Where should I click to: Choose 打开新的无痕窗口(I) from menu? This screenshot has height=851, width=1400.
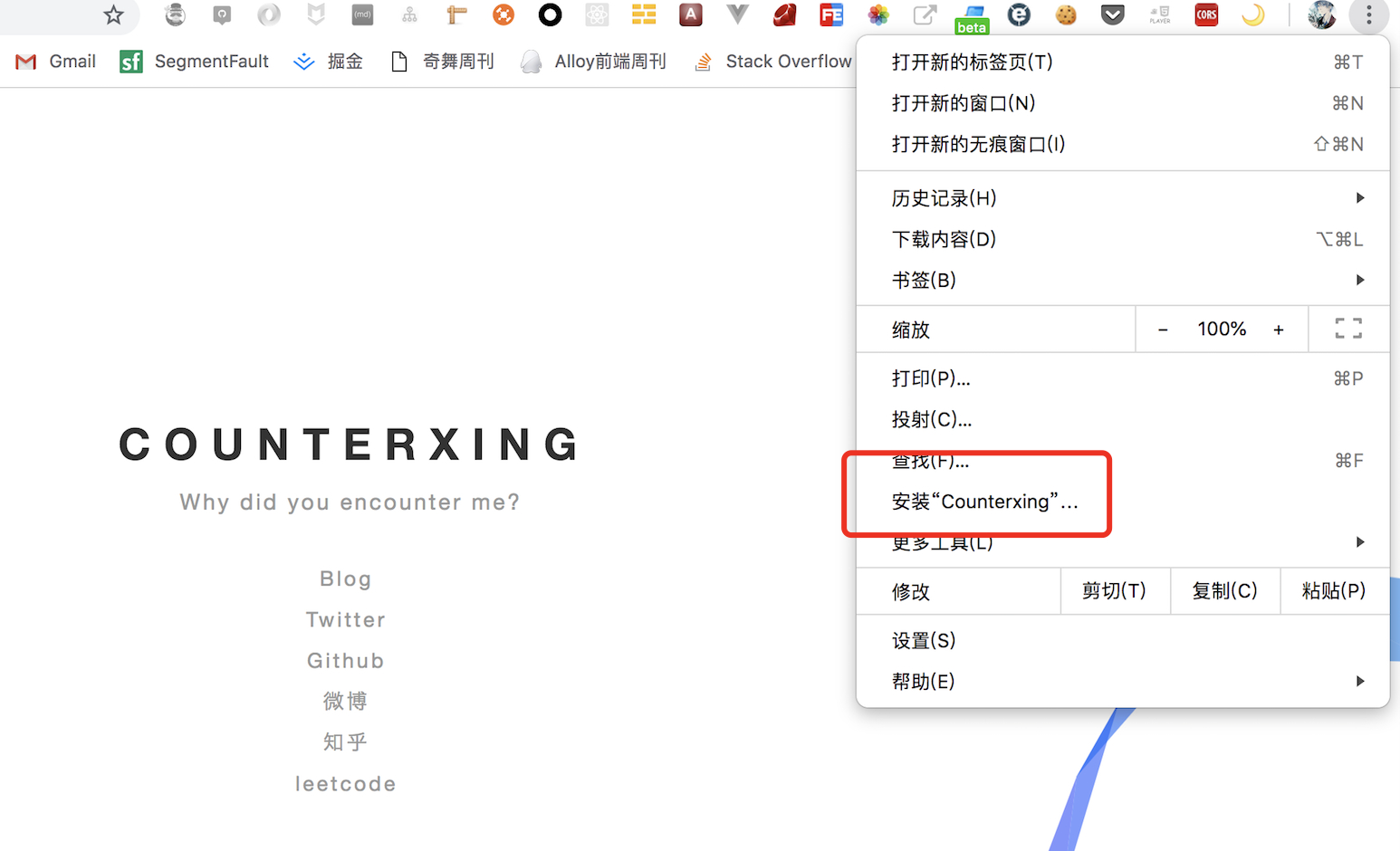(x=978, y=144)
